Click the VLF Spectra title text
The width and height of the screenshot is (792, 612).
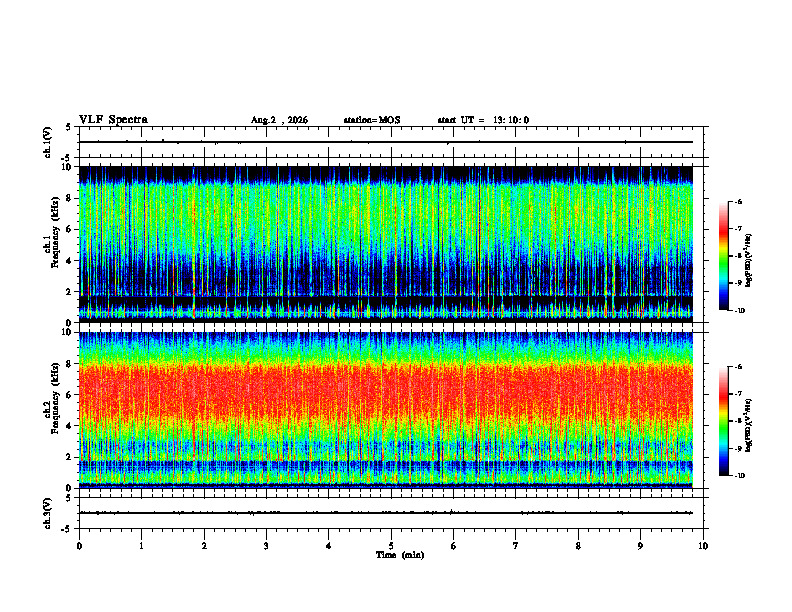pos(114,120)
